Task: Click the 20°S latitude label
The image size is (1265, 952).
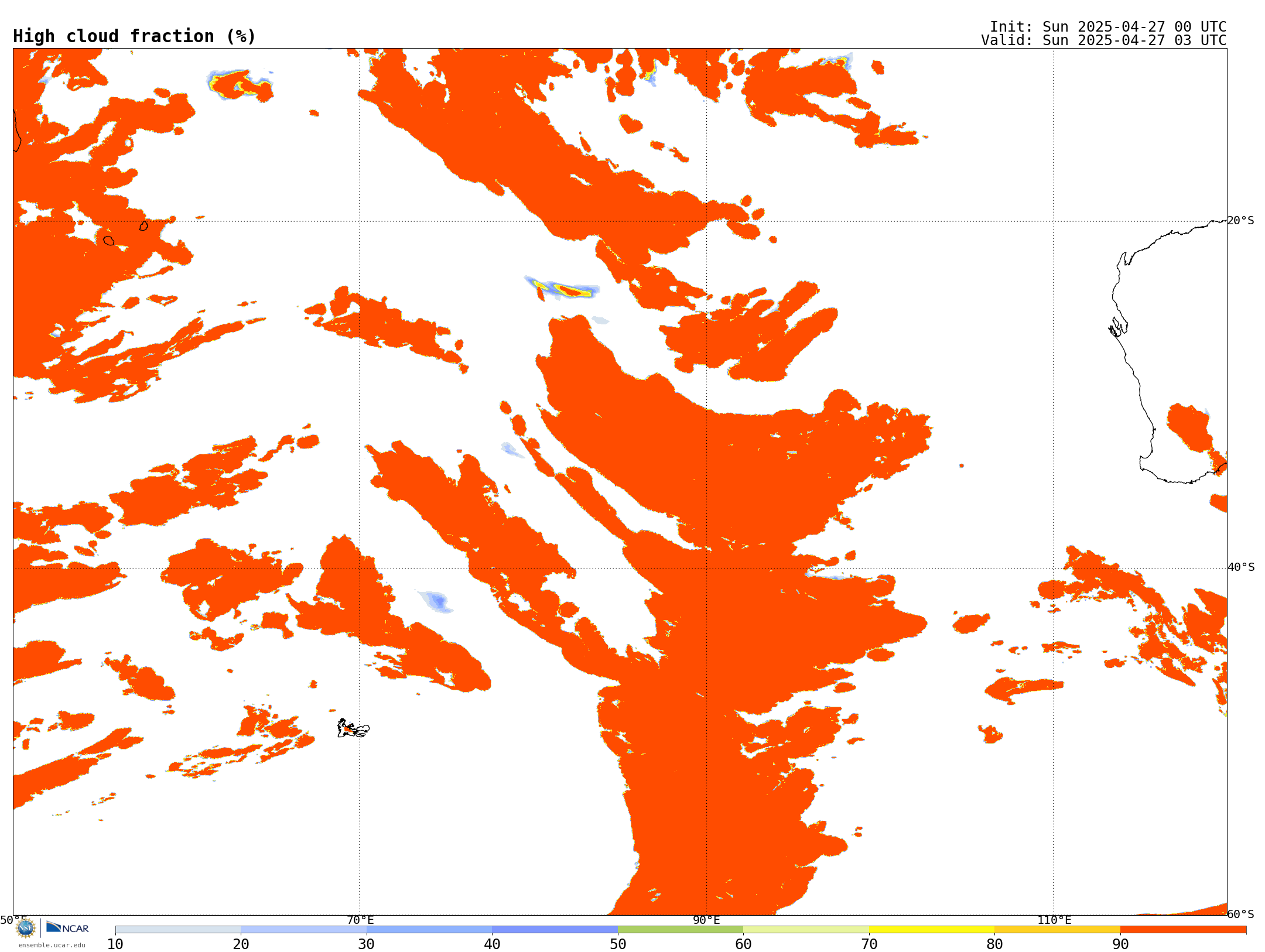Action: pos(1241,221)
